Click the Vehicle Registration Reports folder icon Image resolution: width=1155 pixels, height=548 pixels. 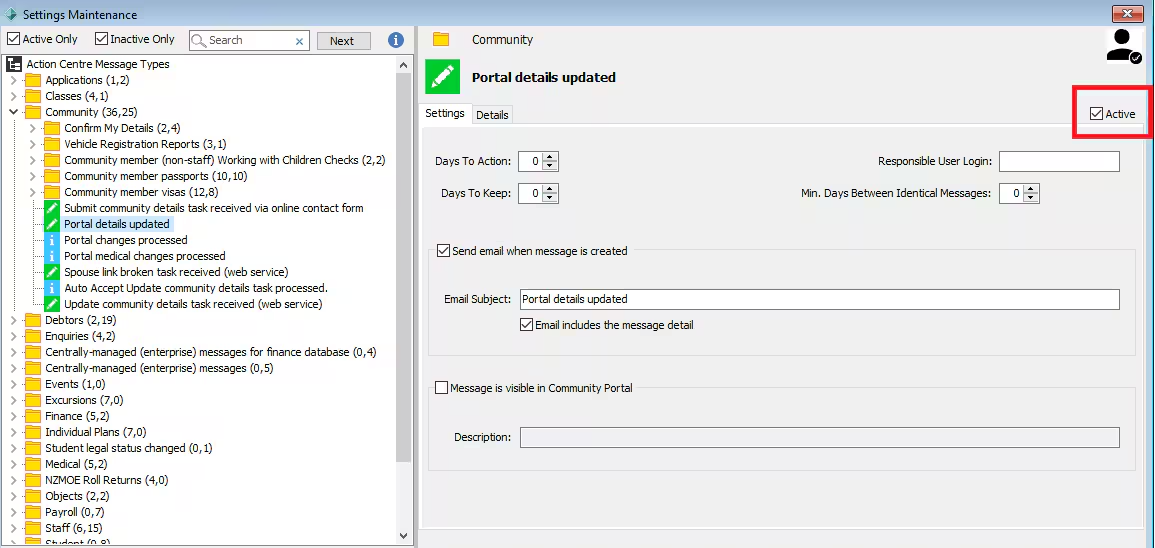(52, 144)
